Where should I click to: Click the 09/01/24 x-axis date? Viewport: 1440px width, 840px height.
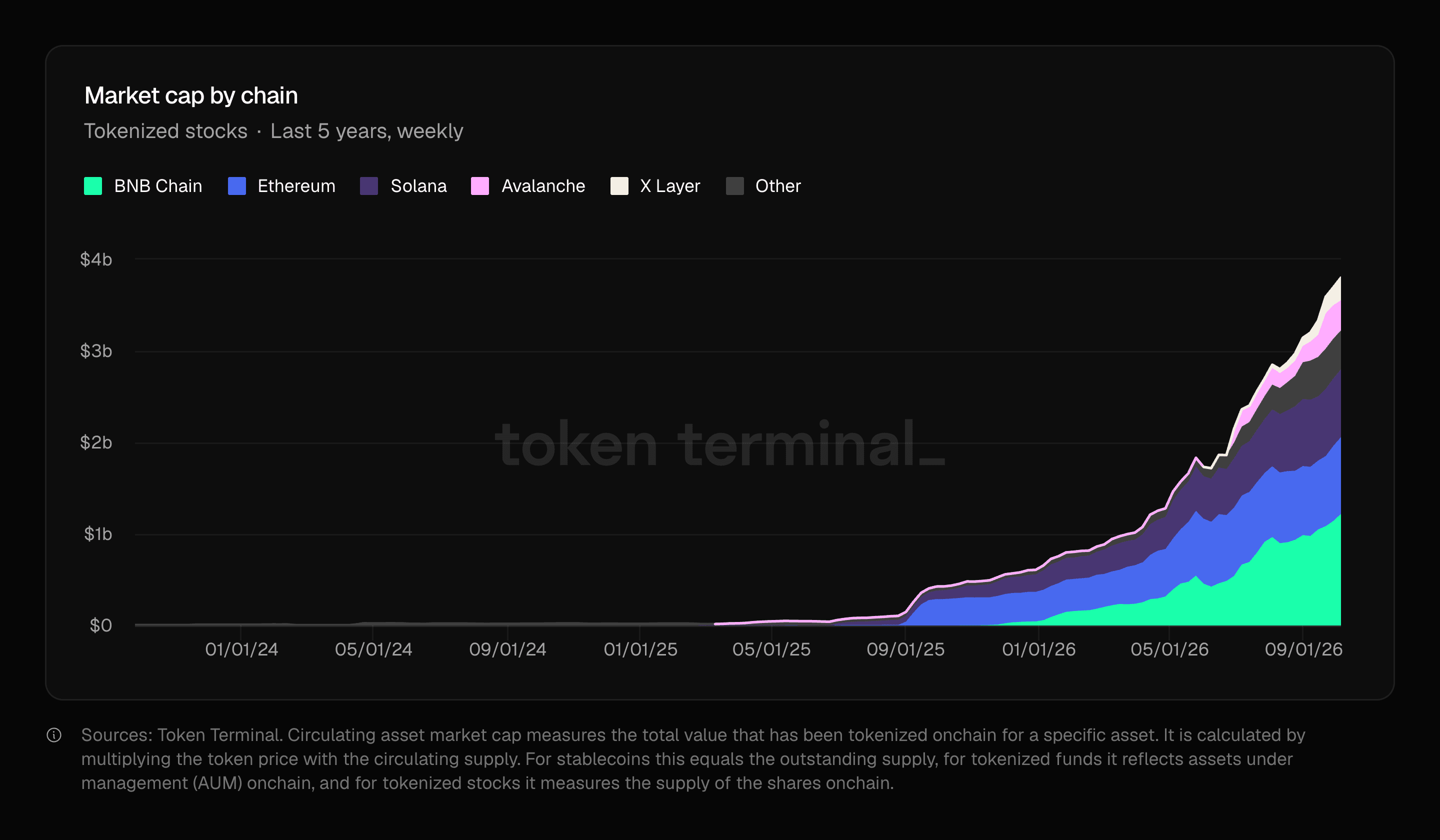click(508, 649)
